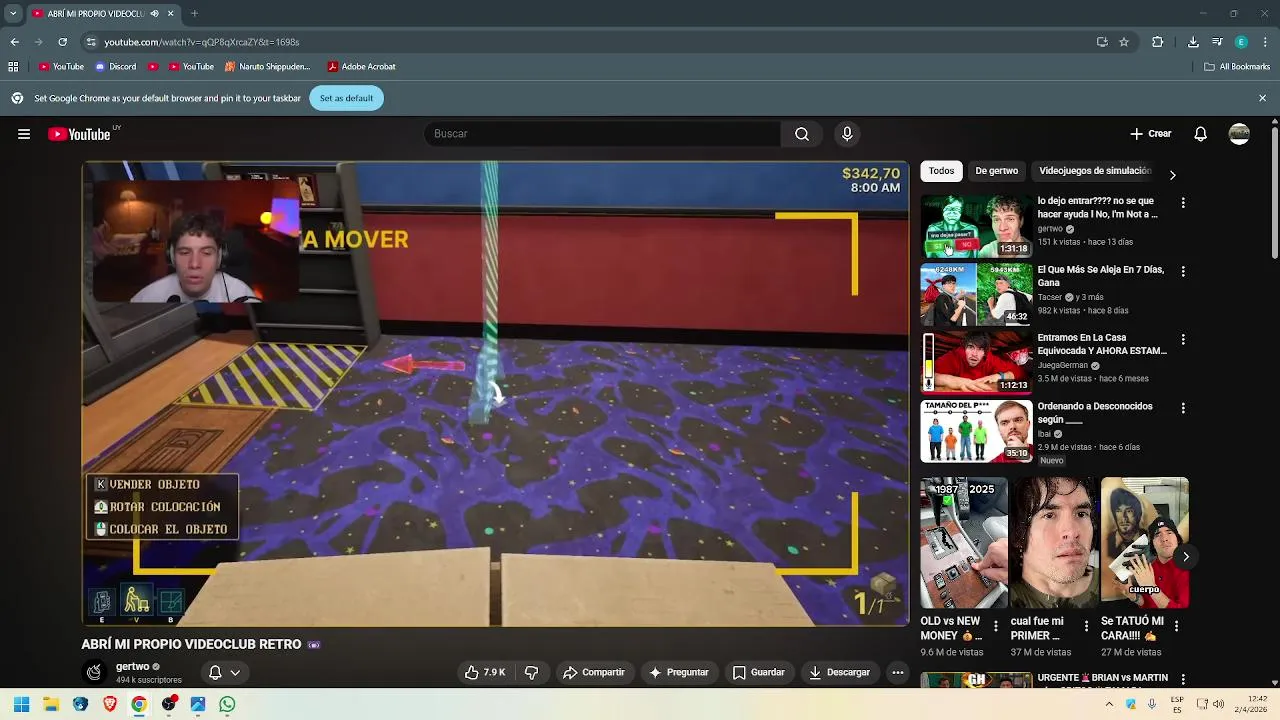Click the install app icon in address bar

point(1102,42)
